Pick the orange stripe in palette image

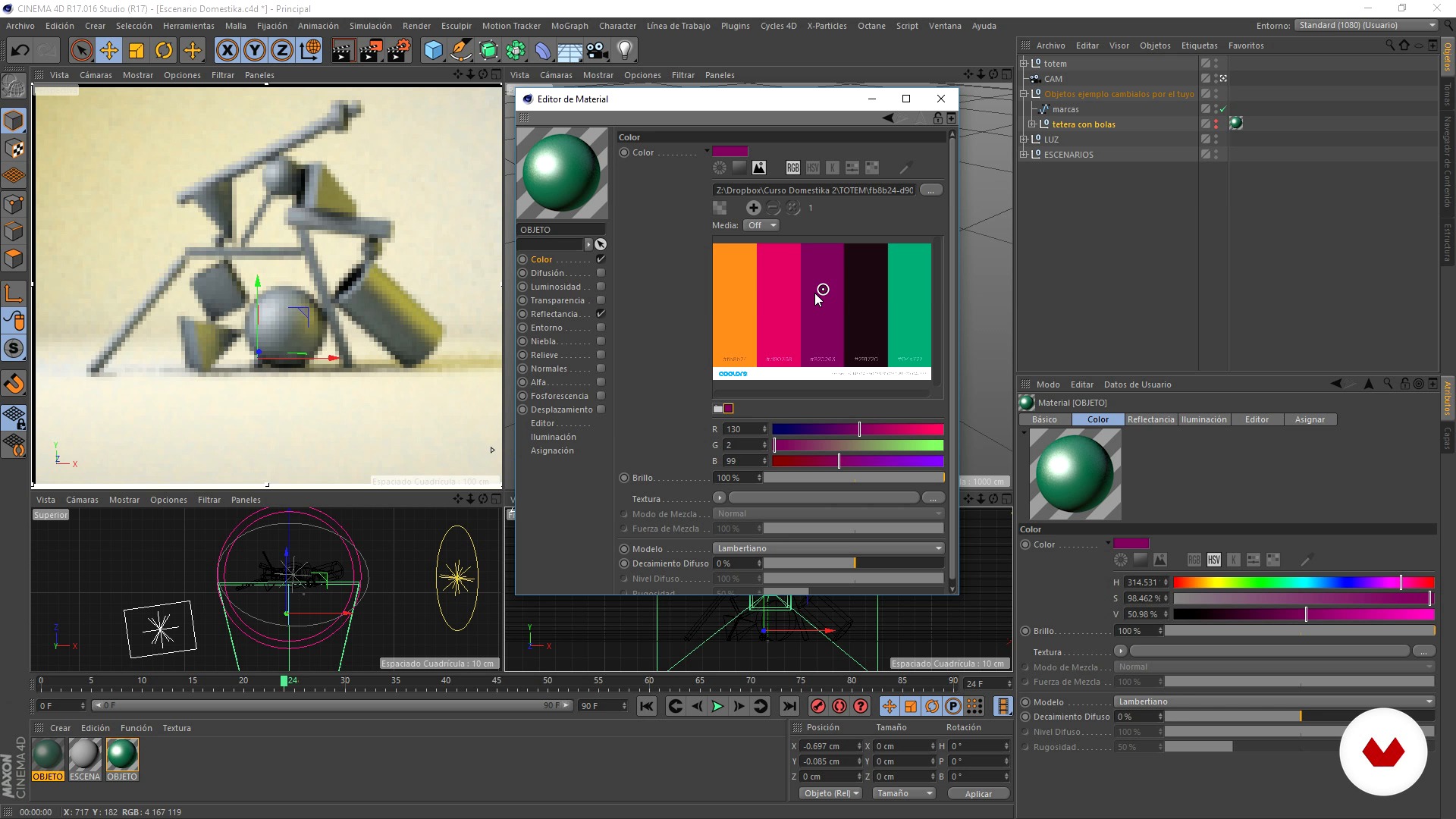click(734, 306)
